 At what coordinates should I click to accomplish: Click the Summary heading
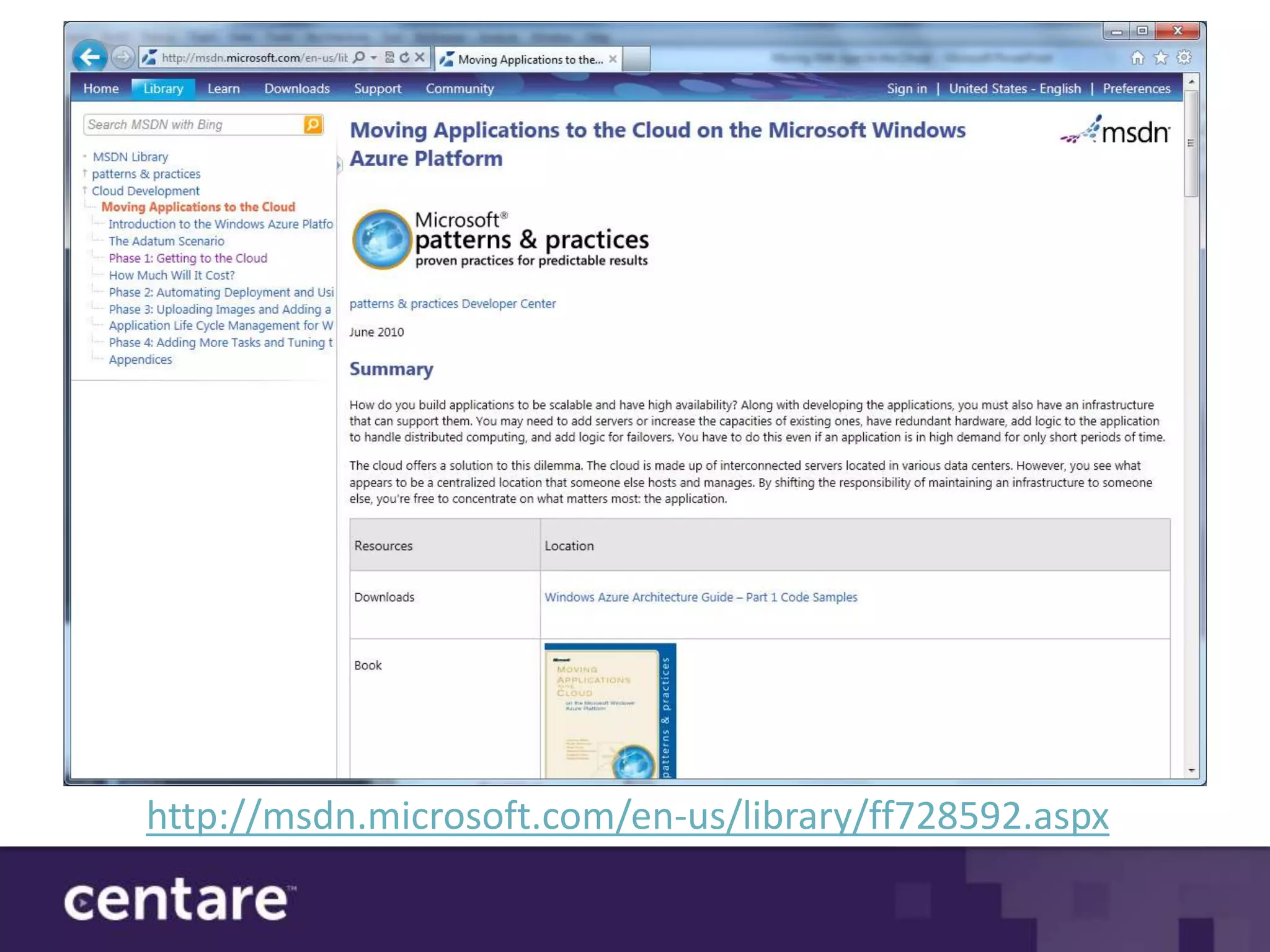[x=391, y=369]
